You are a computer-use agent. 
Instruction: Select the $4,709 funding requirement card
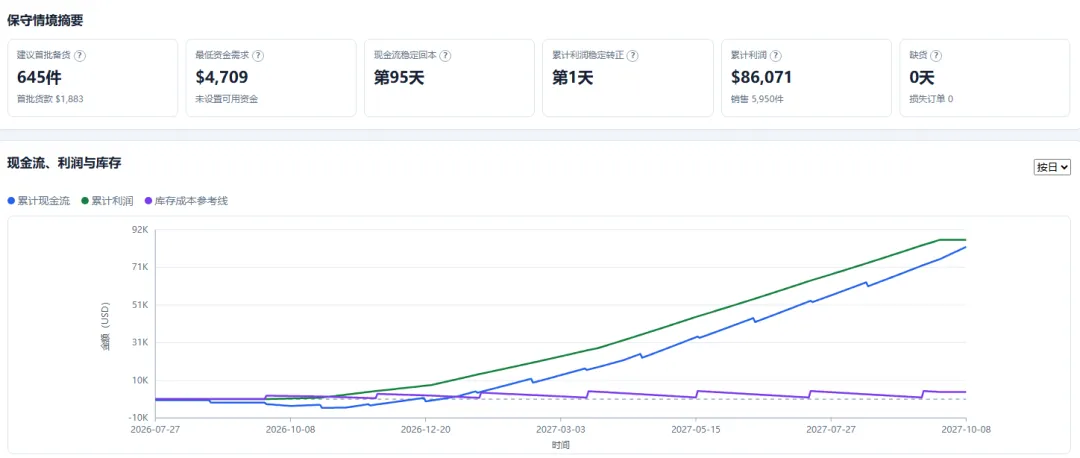pyautogui.click(x=271, y=78)
